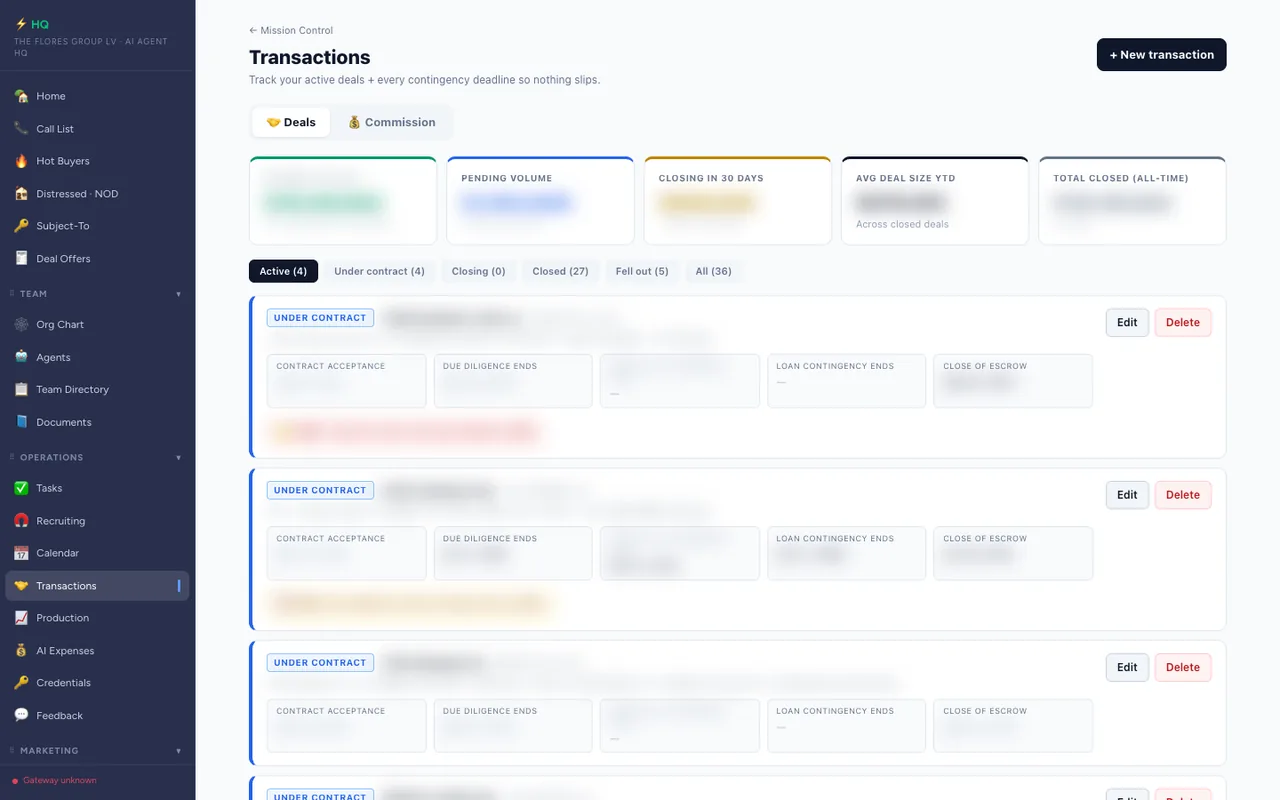
Task: Click the first deal's UNDER CONTRACT badge
Action: [320, 318]
